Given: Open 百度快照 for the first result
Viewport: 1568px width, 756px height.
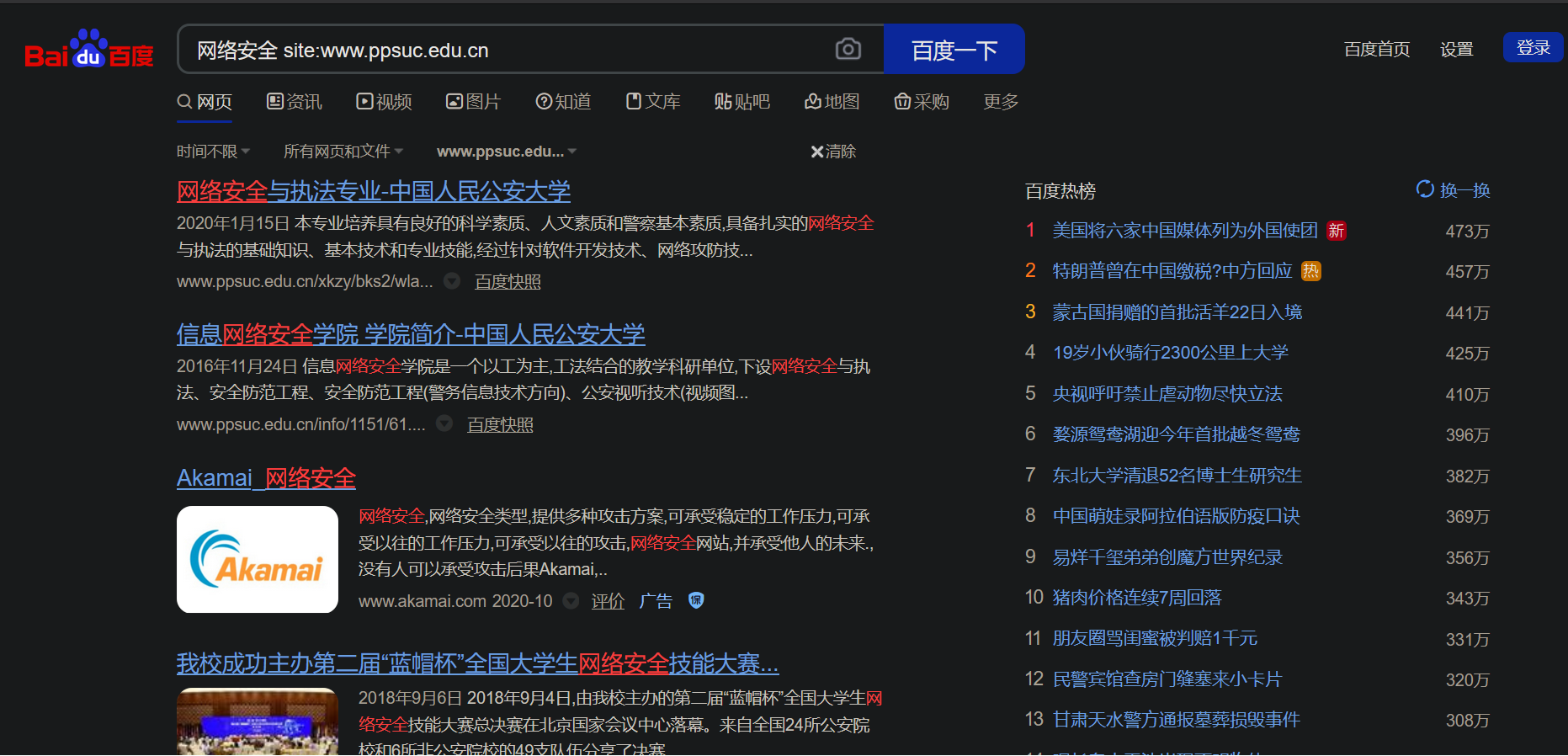Looking at the screenshot, I should tap(508, 282).
